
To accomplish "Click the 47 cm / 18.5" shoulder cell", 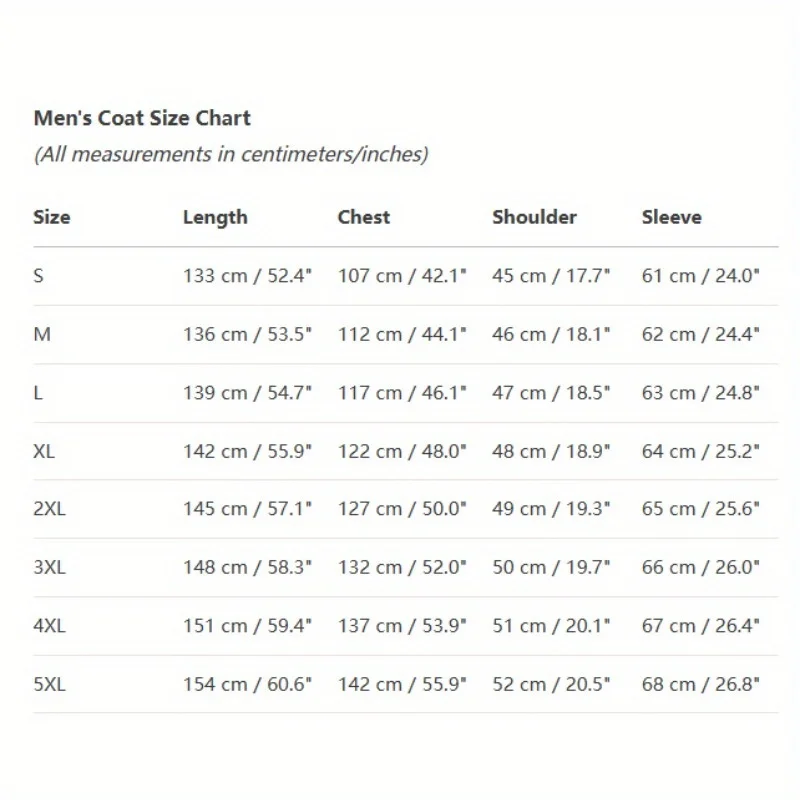I will tap(550, 393).
